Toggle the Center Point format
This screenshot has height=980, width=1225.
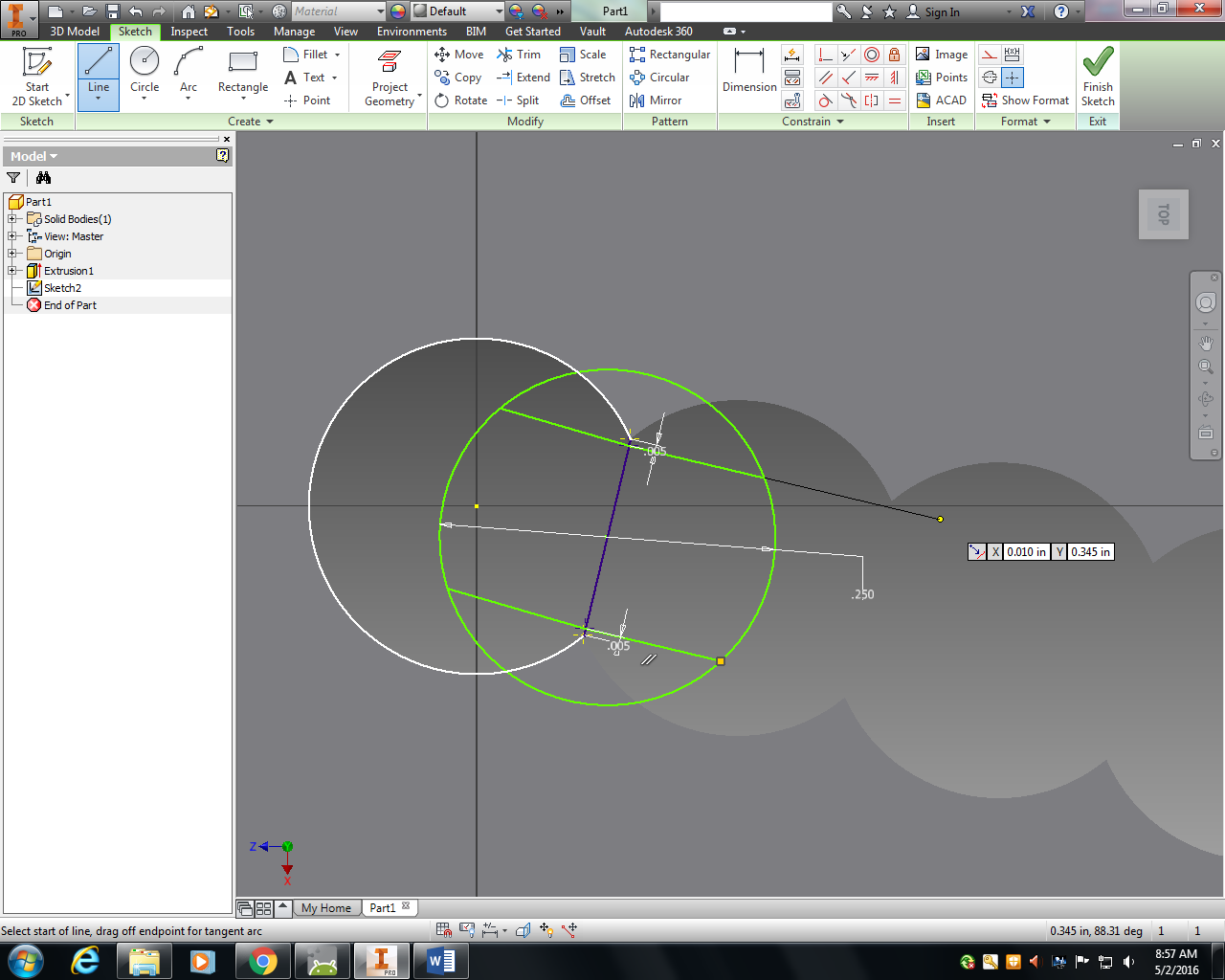[x=1013, y=78]
